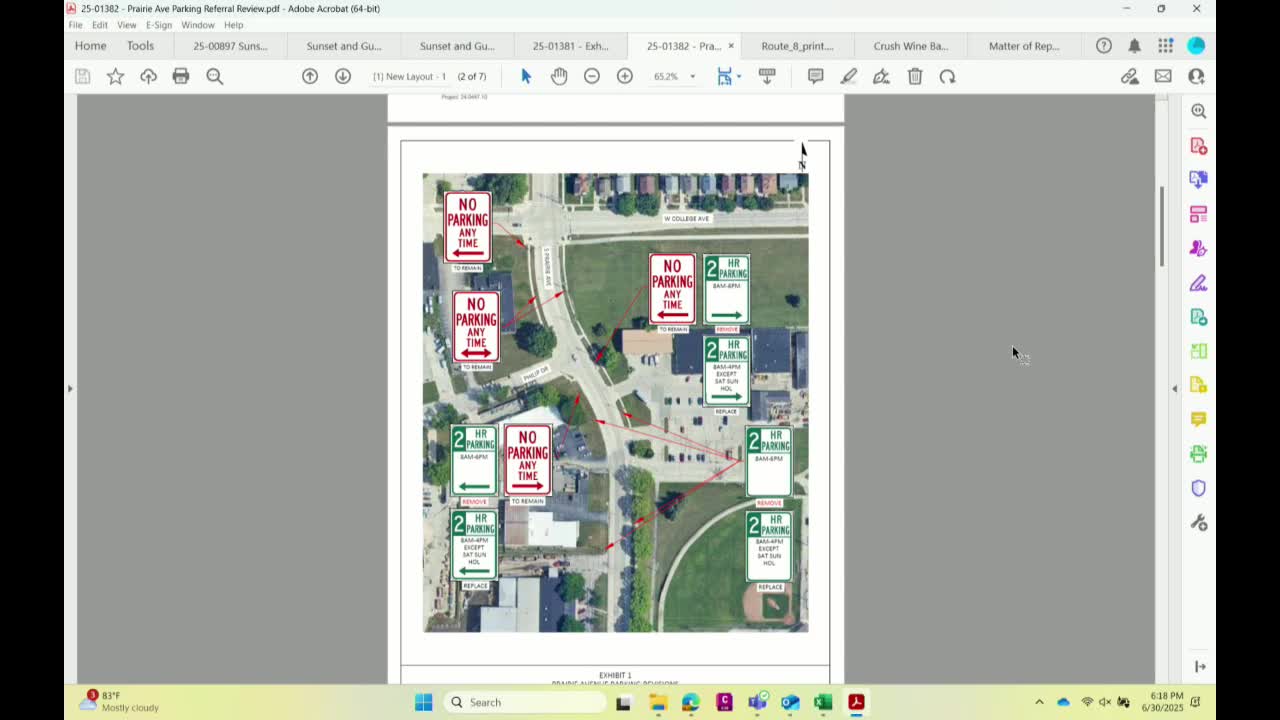Click the taskbar Search box
Screen dimensions: 1280x720
coord(524,702)
